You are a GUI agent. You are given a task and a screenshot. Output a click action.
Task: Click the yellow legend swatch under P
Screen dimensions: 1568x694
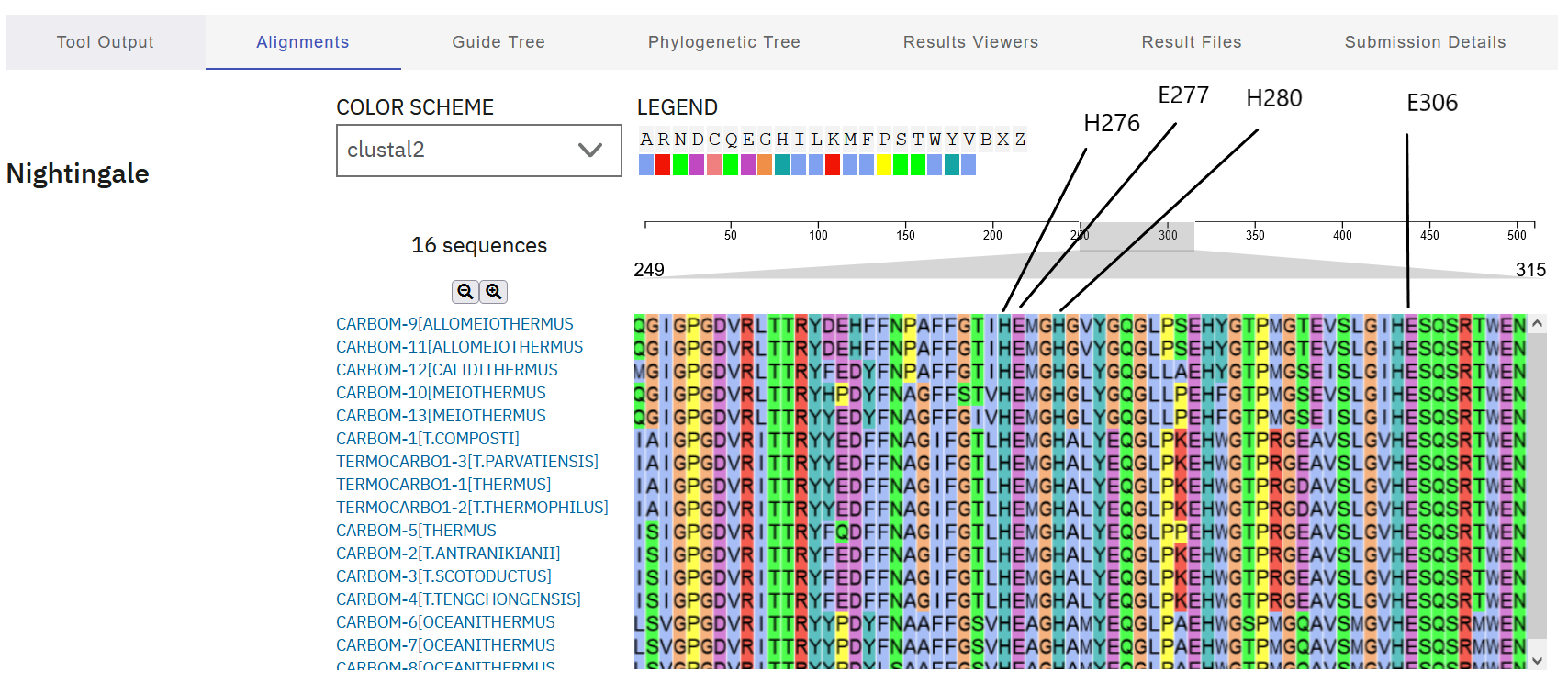[x=884, y=165]
